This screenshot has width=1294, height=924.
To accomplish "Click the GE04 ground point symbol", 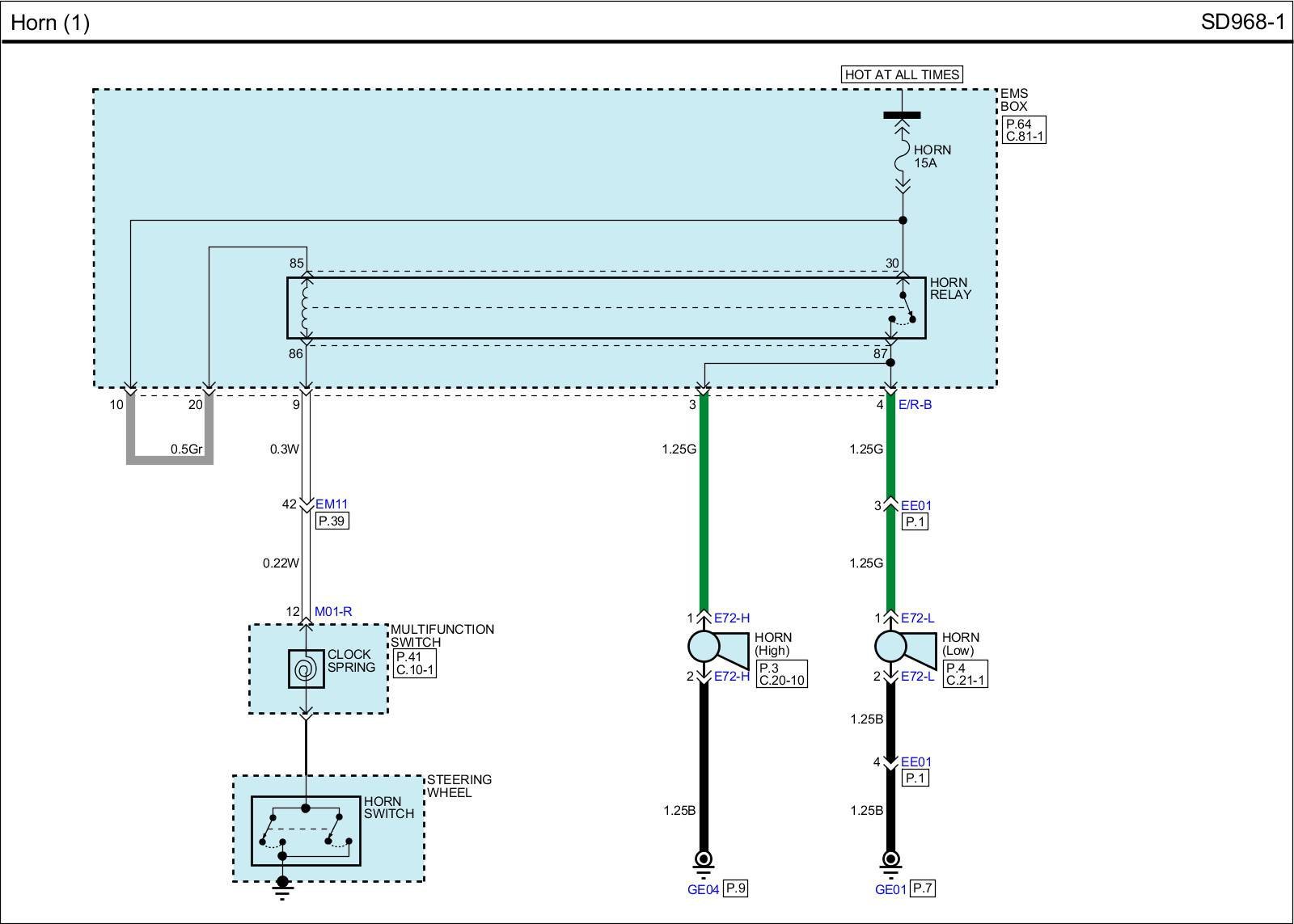I will (703, 860).
